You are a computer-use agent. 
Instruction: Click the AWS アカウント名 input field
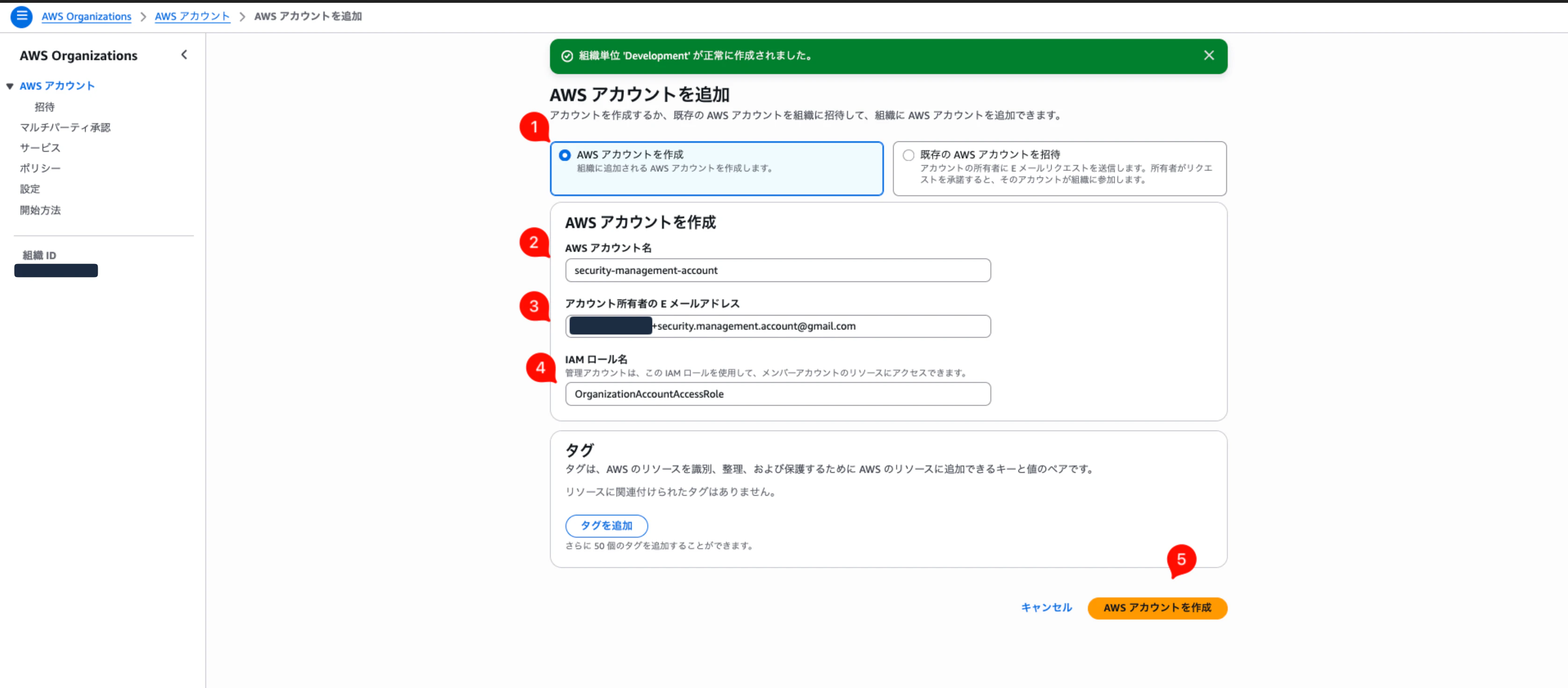click(x=777, y=271)
